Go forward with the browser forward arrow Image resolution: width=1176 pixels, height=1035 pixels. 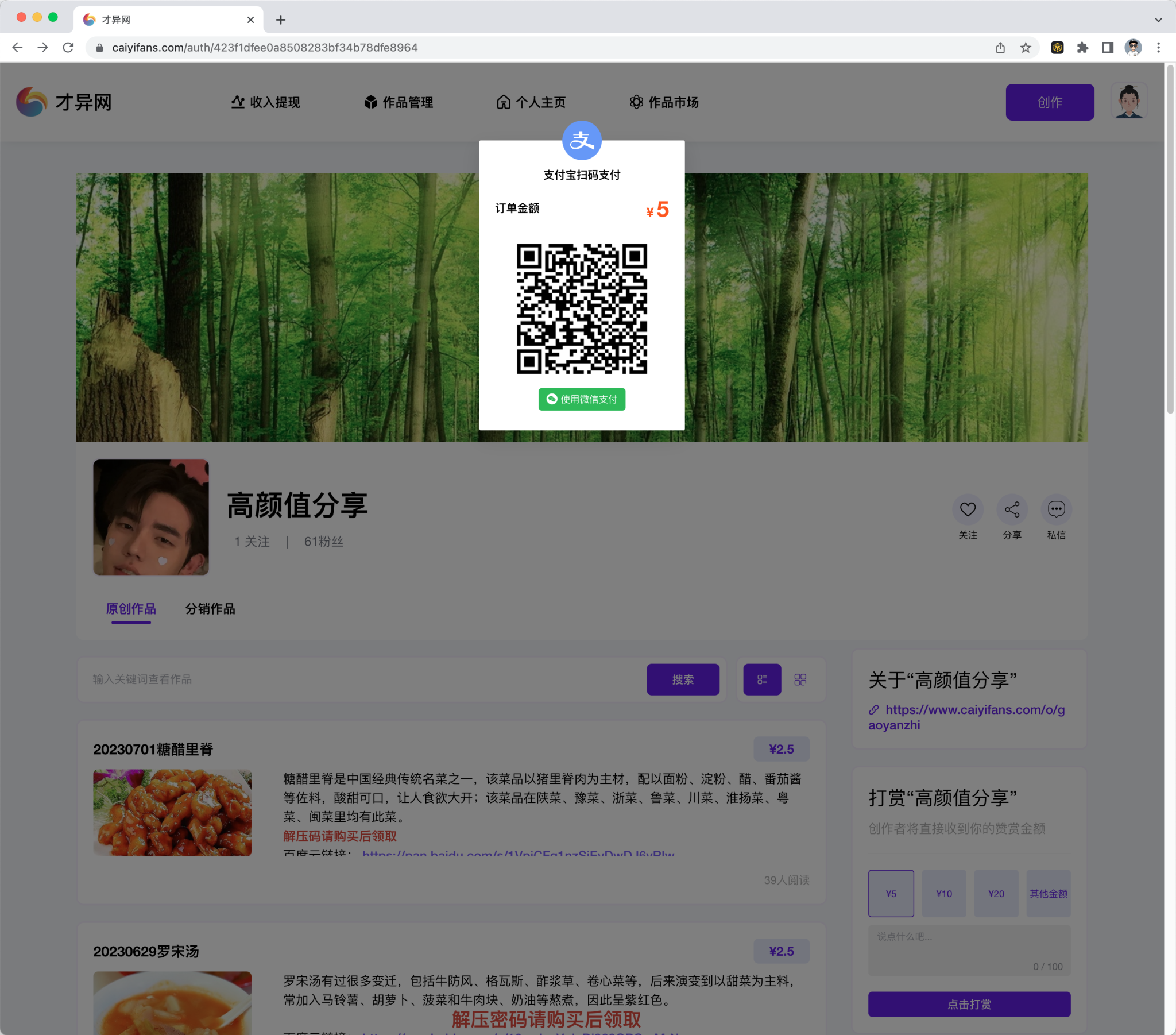point(42,47)
